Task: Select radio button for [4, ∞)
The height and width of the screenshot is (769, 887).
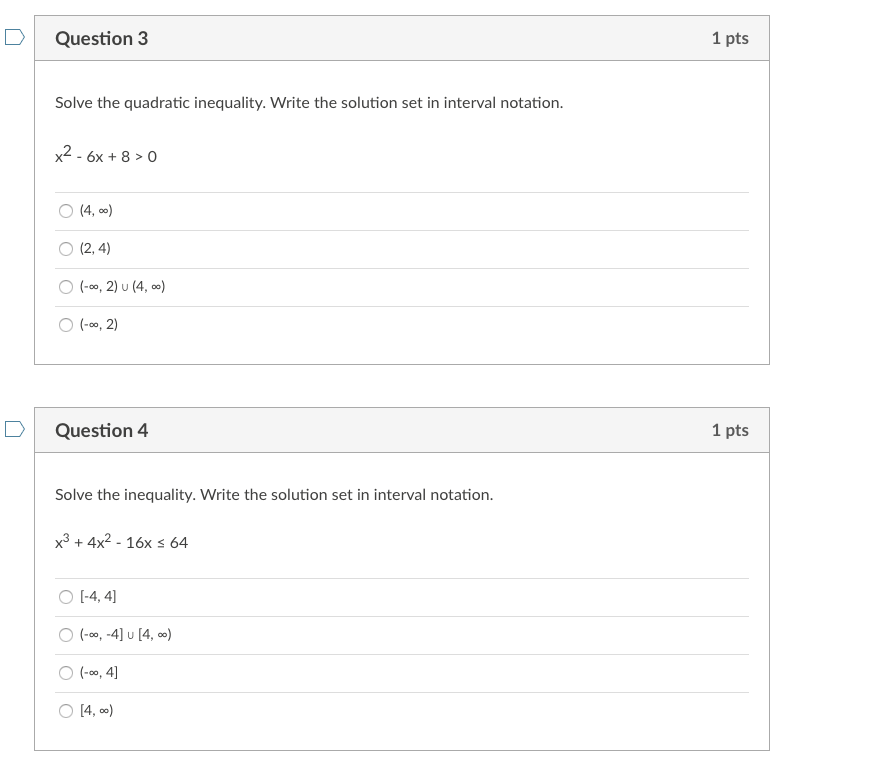Action: [x=66, y=711]
